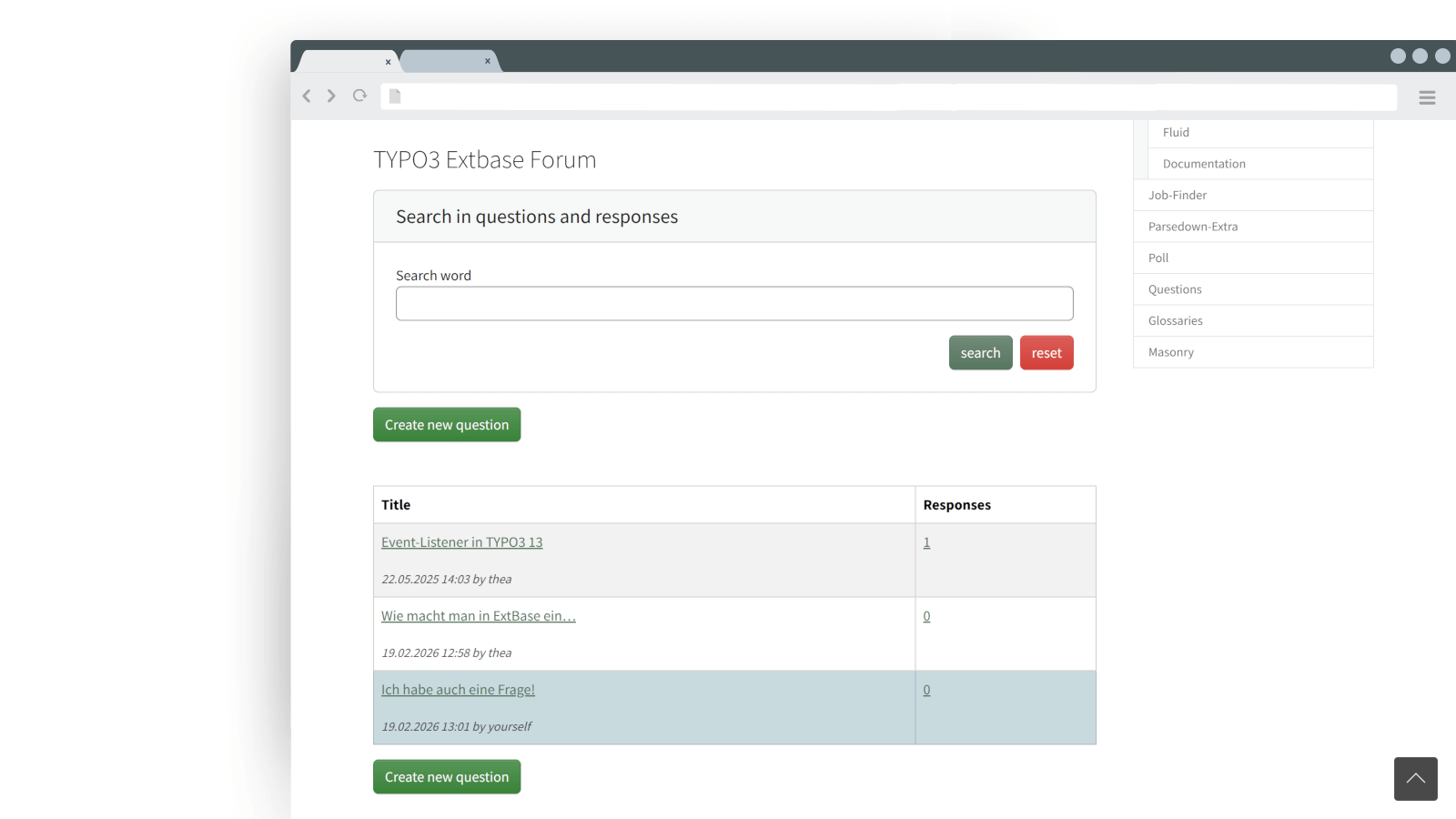
Task: Click the page icon in address bar
Action: point(395,96)
